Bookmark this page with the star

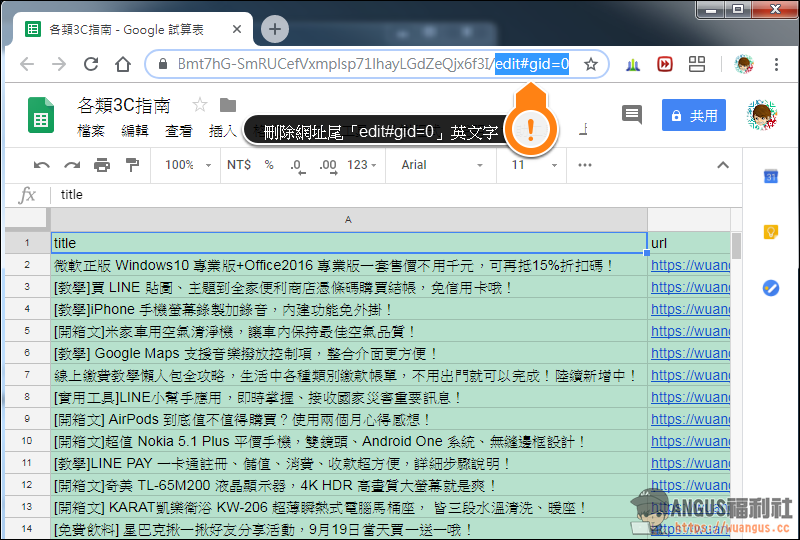[591, 64]
